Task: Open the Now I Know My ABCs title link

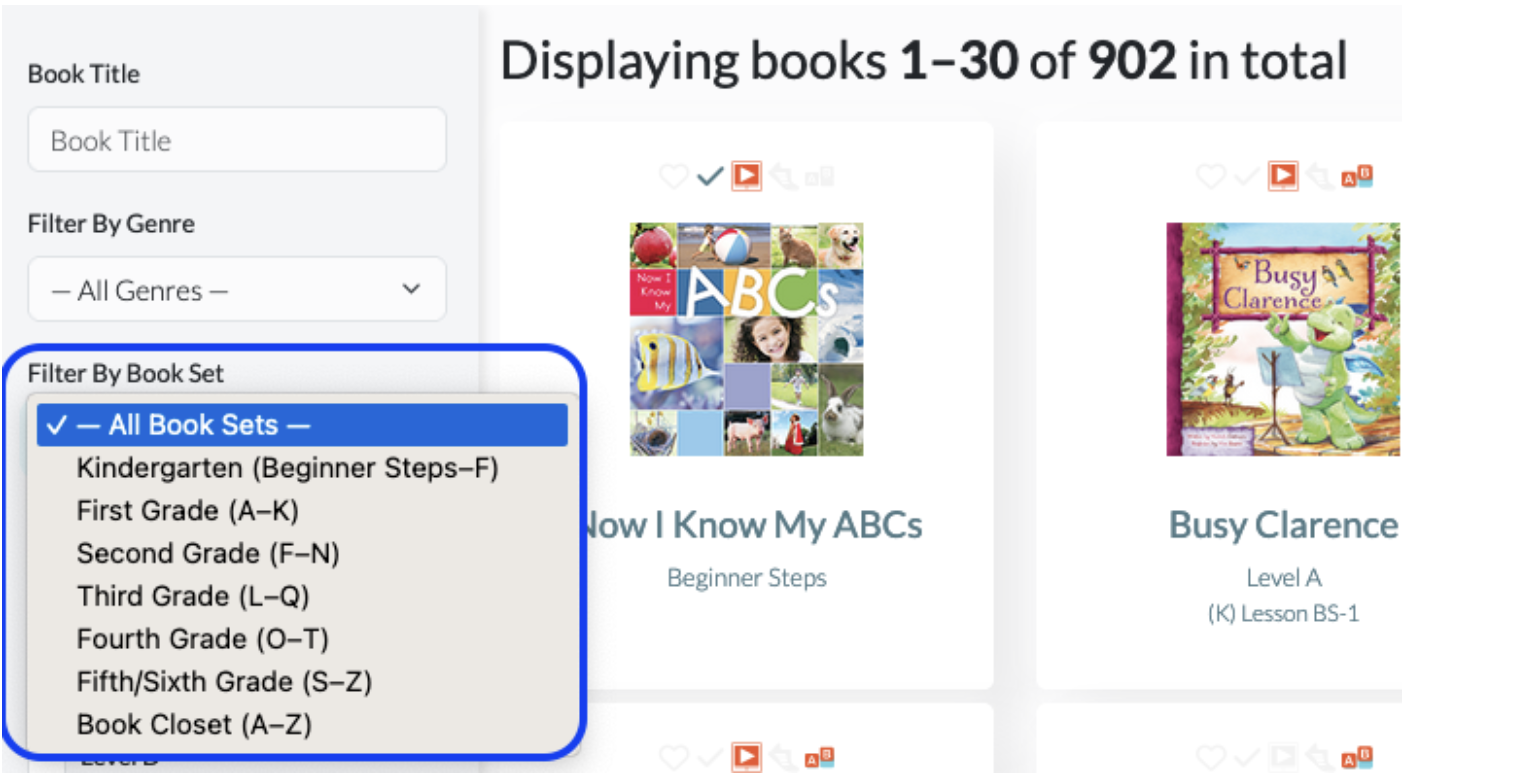Action: click(752, 525)
